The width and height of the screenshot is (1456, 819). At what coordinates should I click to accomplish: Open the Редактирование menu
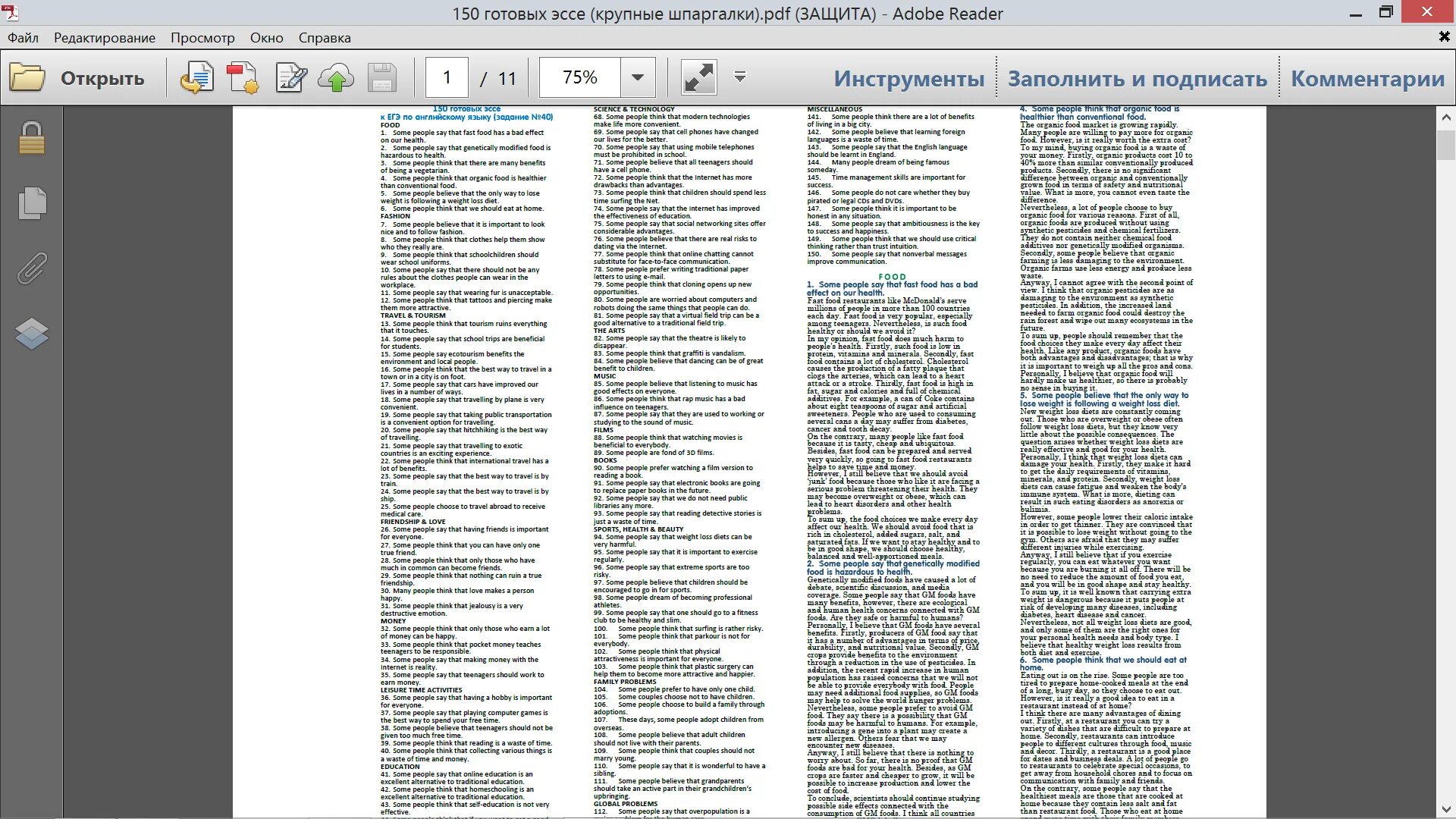[105, 37]
